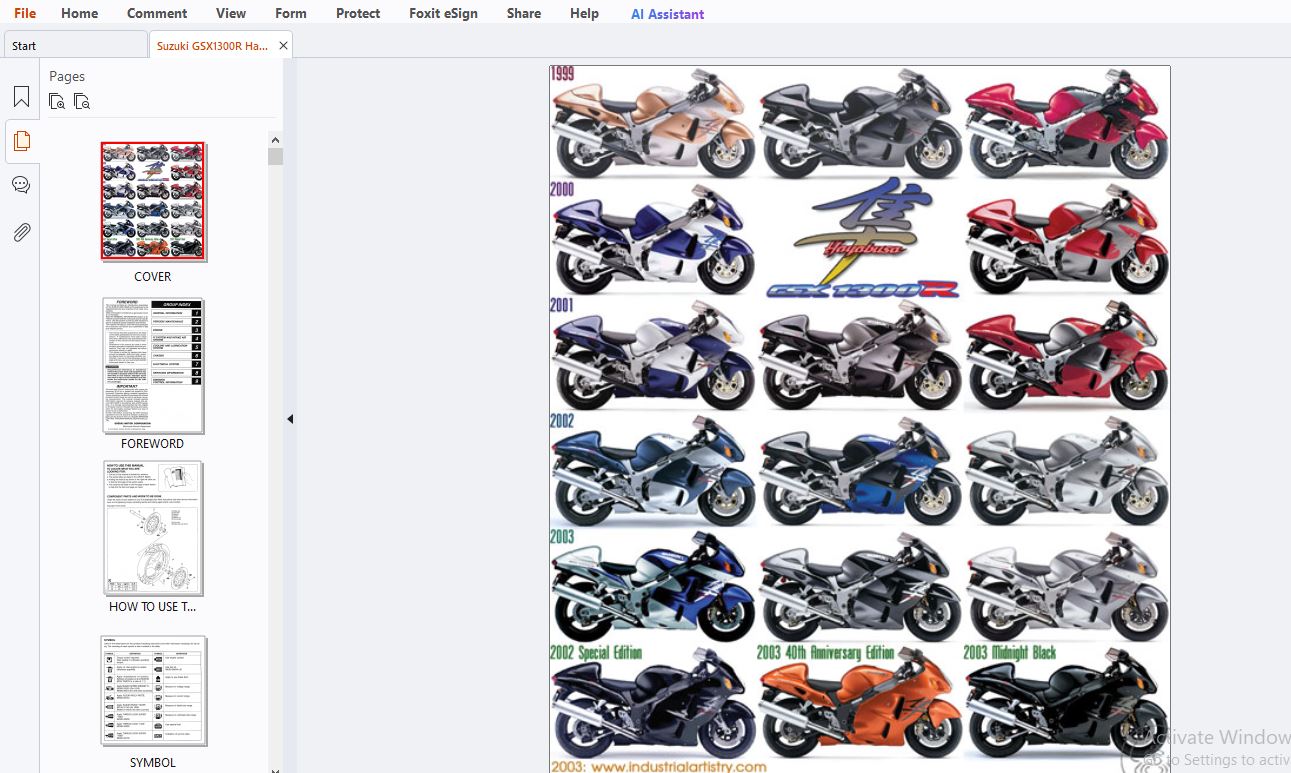Click the SYMBOL thumbnail label
Image resolution: width=1291 pixels, height=773 pixels.
click(153, 763)
